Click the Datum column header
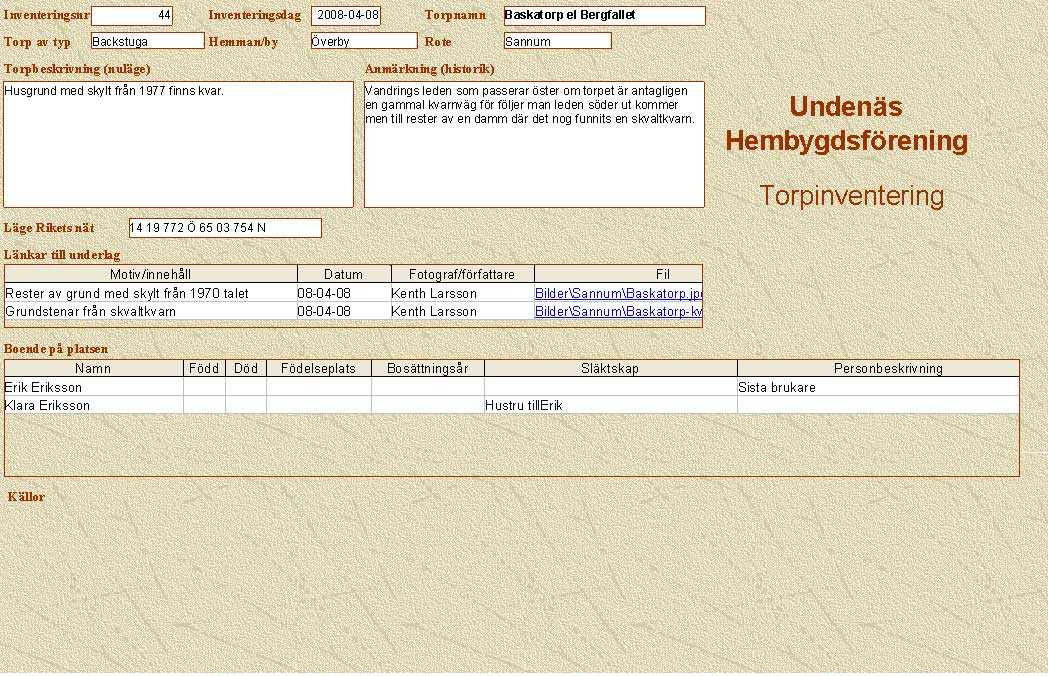Screen dimensions: 1048x676 343,274
